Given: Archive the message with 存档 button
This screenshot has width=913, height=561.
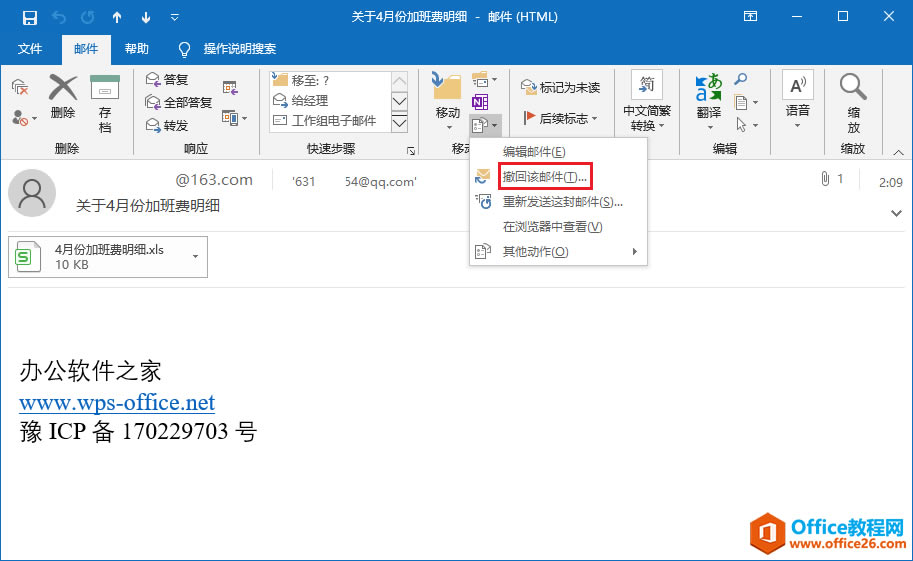Looking at the screenshot, I should [x=105, y=104].
